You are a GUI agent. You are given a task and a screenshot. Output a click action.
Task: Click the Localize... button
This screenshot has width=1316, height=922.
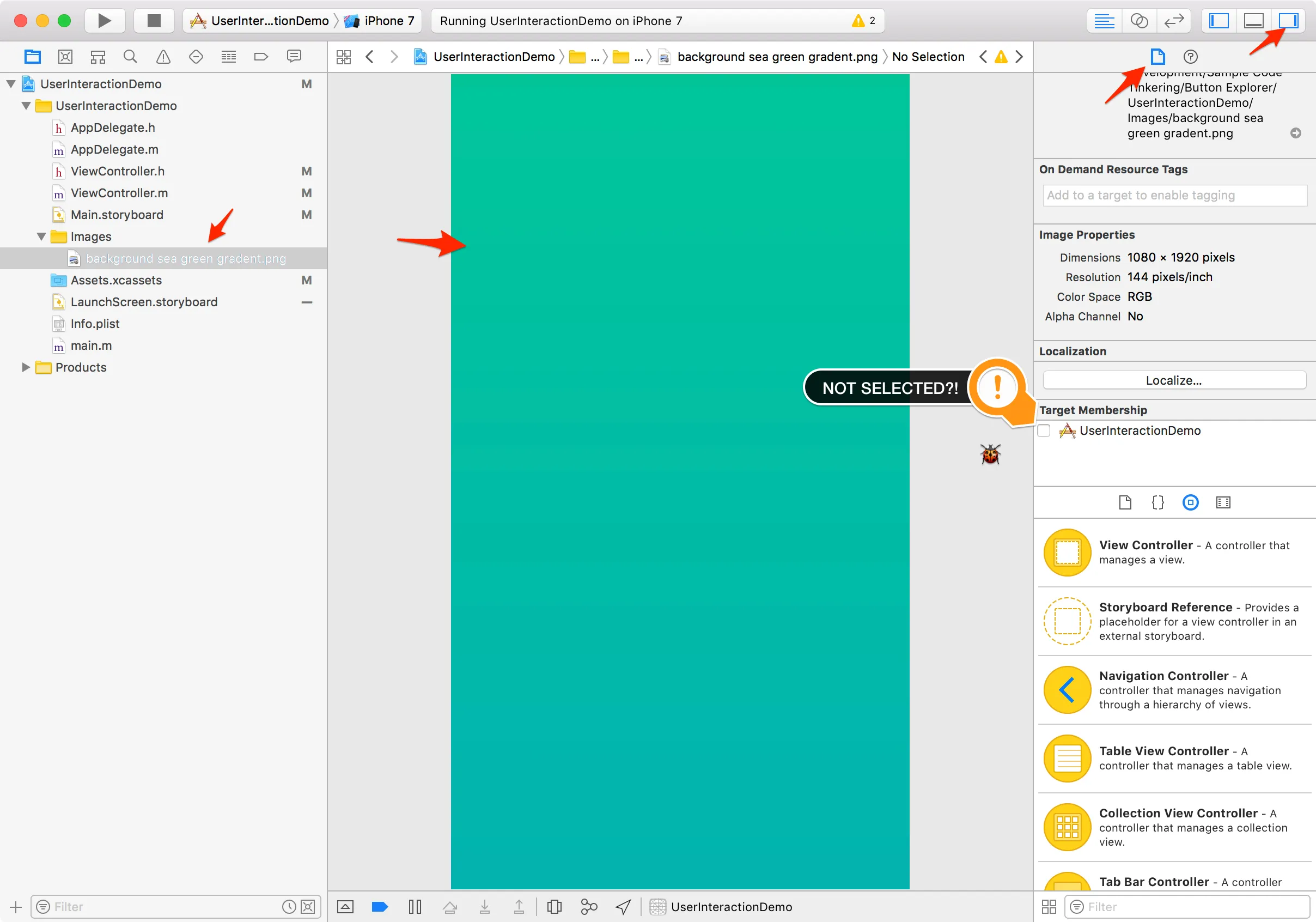pos(1173,380)
